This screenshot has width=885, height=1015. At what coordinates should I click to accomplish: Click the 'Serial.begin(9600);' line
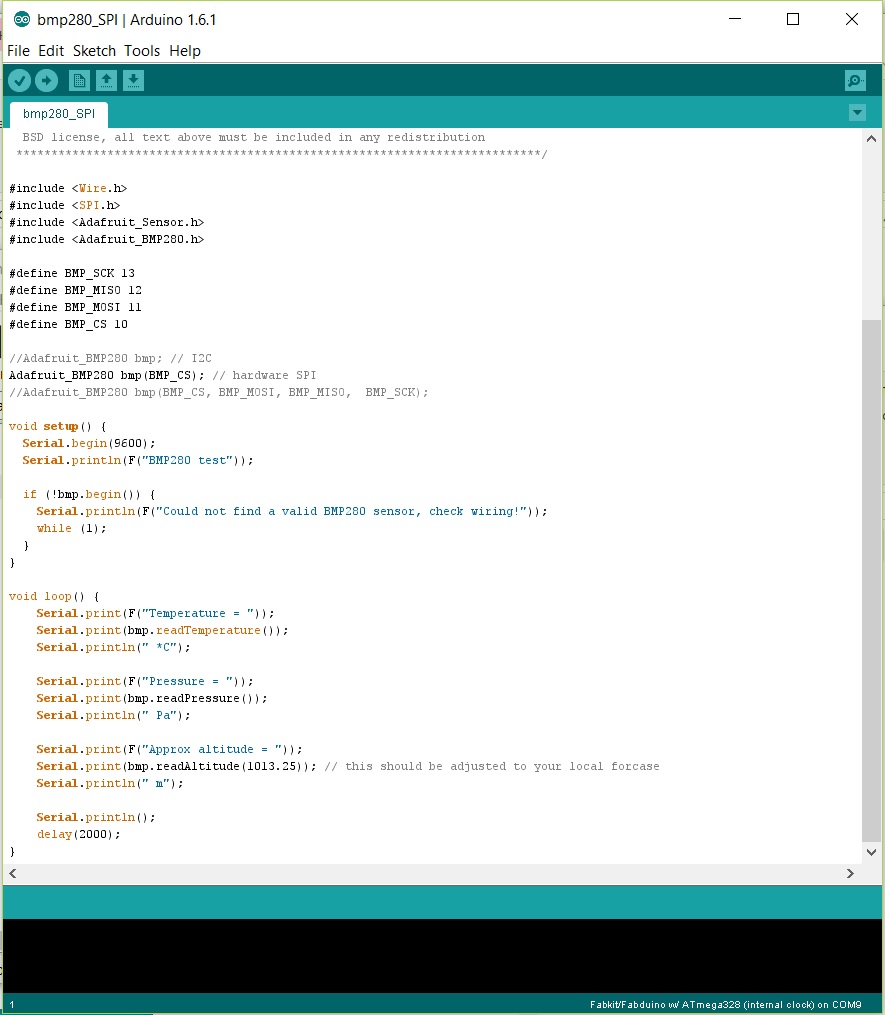coord(89,443)
